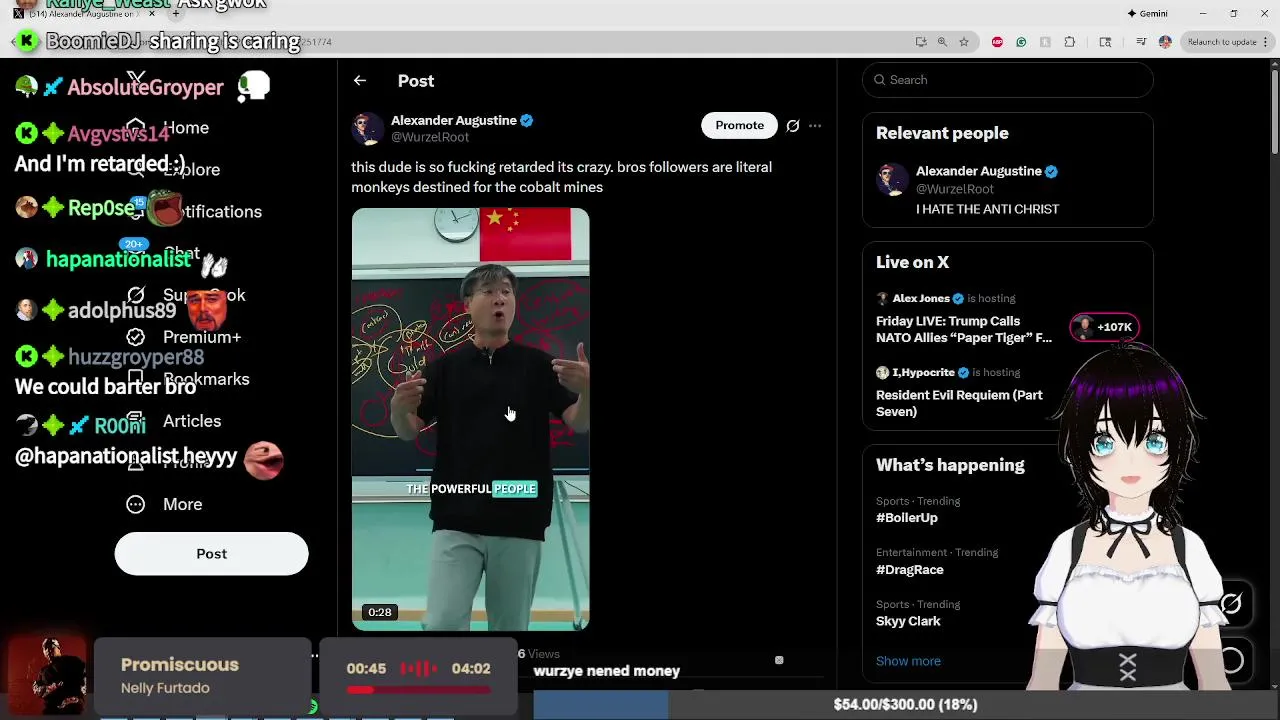This screenshot has height=720, width=1280.
Task: Click the $54.00/$300.00 goal bar
Action: point(905,704)
